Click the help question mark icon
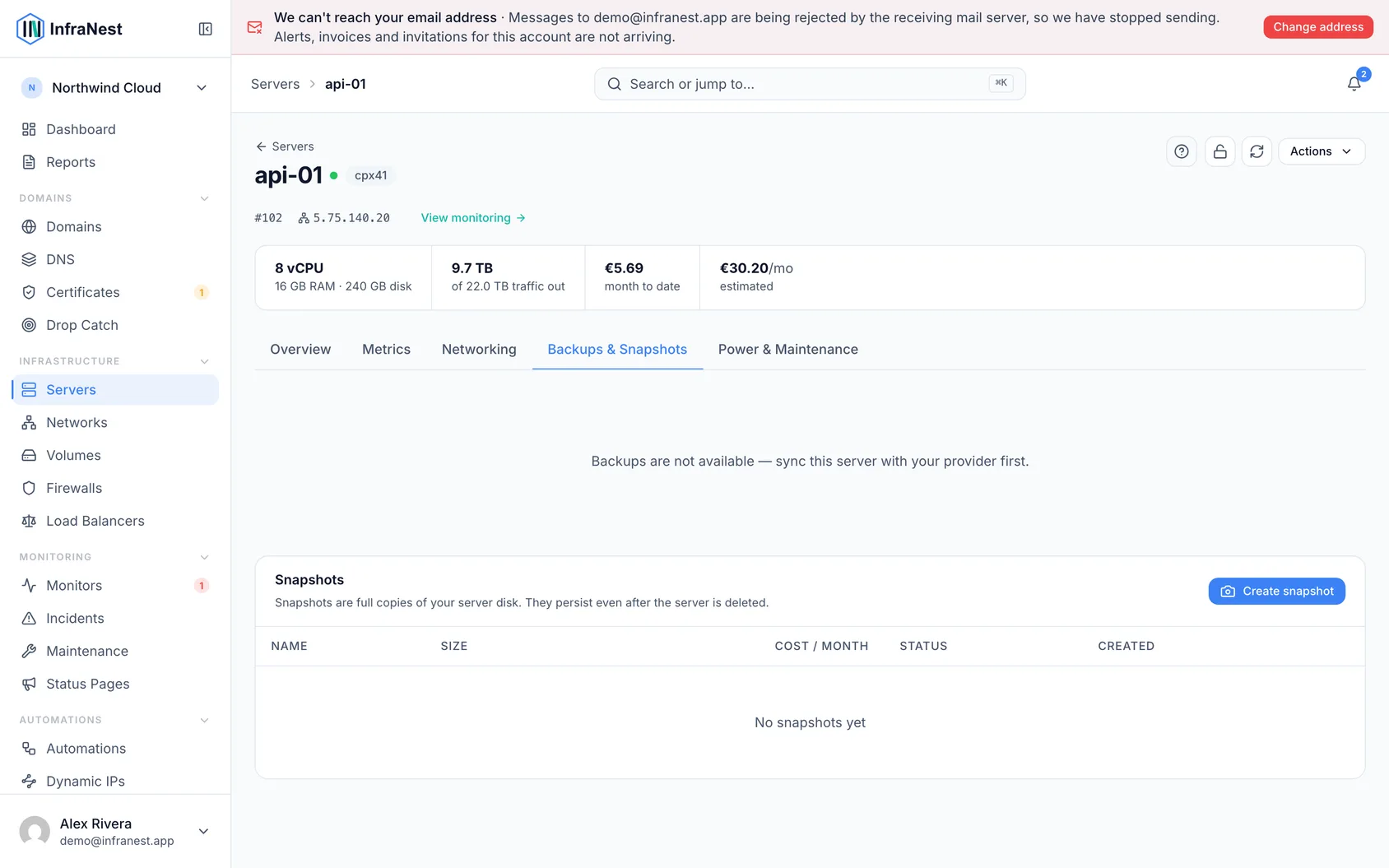Screen dimensions: 1389x868 (1182, 151)
